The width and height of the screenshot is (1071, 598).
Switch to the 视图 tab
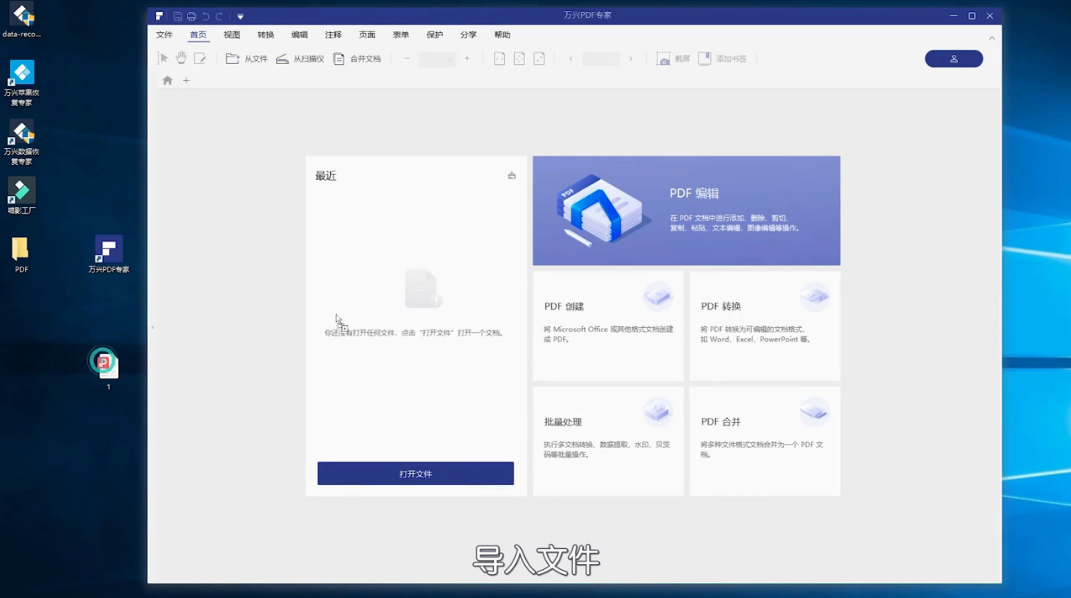232,35
